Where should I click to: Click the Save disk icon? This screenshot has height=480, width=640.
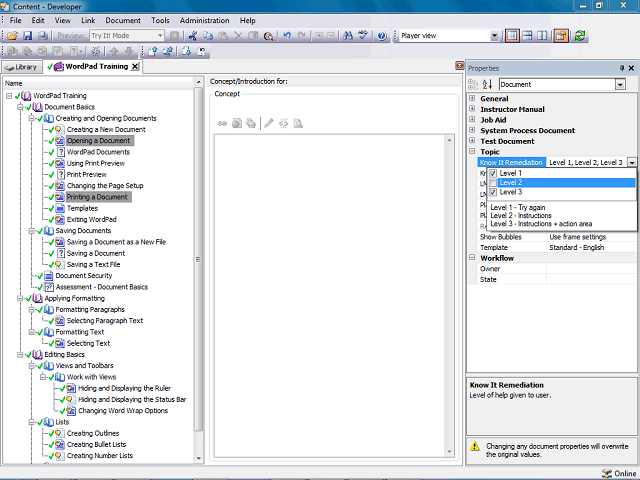click(27, 36)
